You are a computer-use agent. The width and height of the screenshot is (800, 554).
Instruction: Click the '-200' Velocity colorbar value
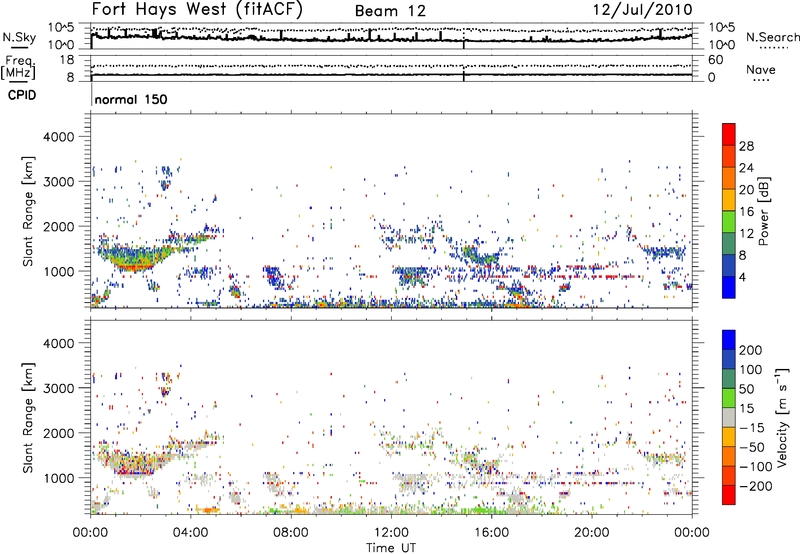point(754,486)
